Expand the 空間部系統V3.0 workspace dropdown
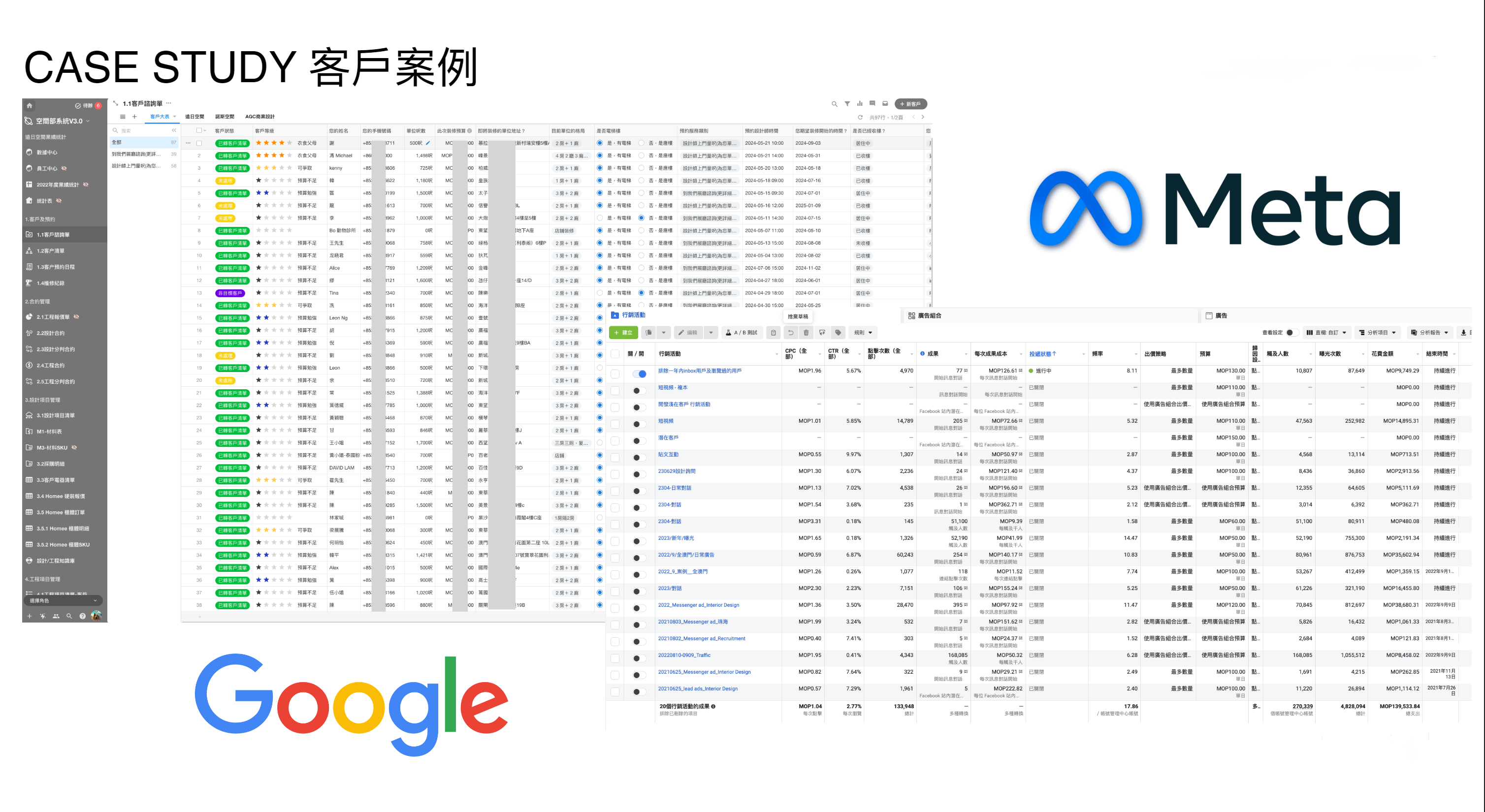This screenshot has width=1485, height=812. tap(88, 121)
